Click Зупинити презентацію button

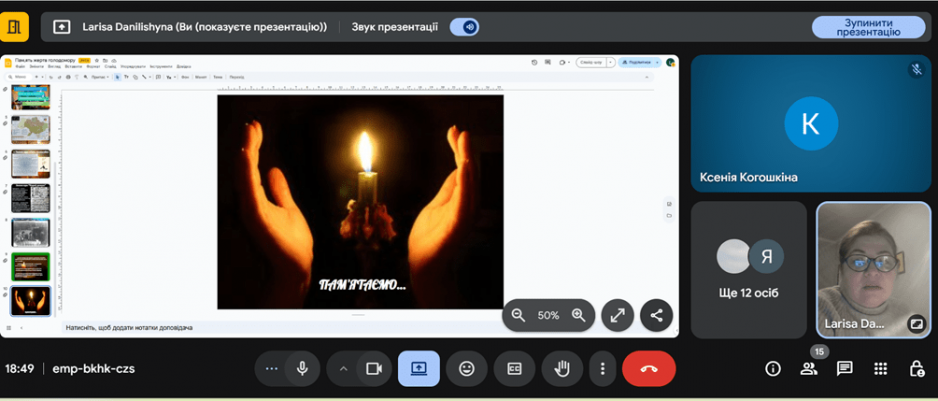(868, 27)
